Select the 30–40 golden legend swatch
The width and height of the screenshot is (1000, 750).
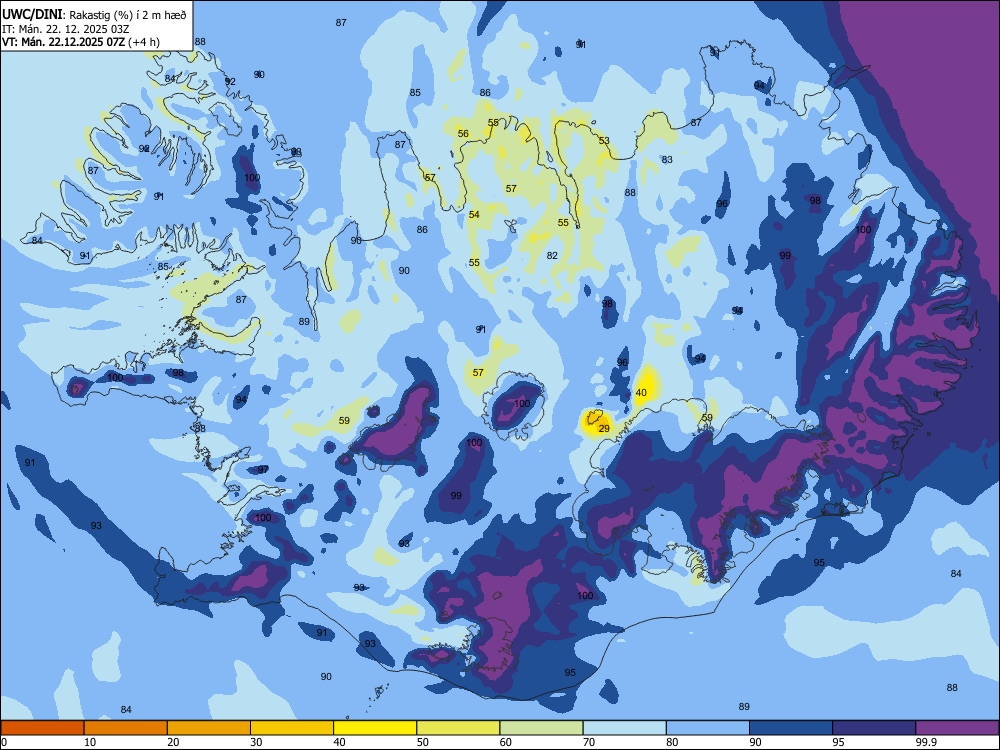pyautogui.click(x=292, y=728)
